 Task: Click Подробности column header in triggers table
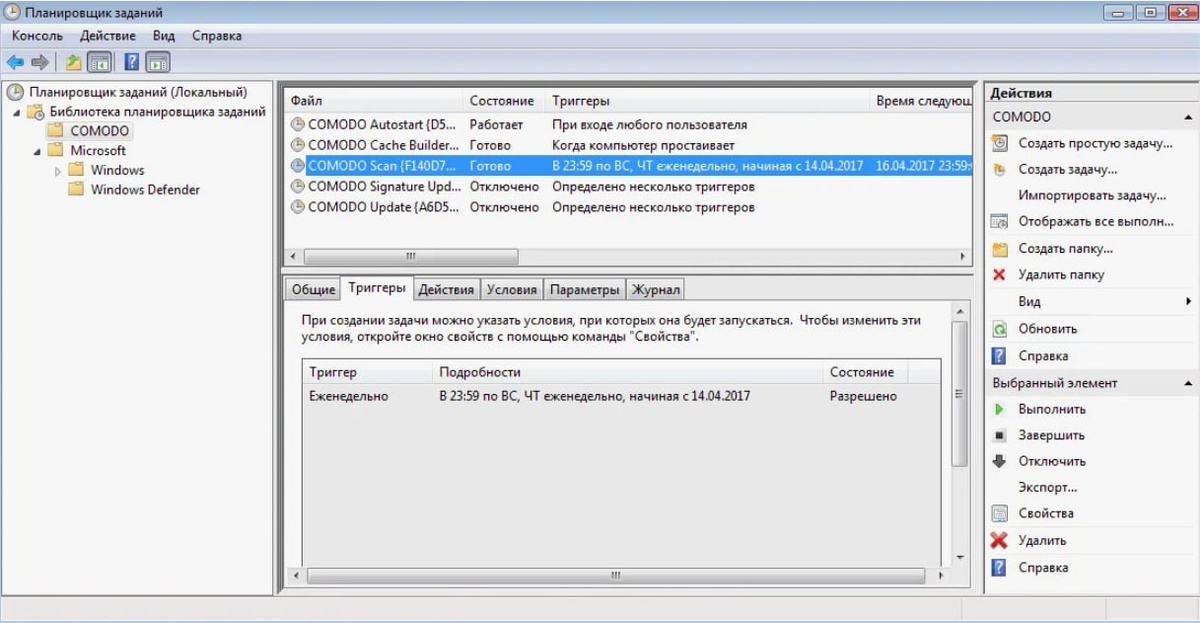(628, 372)
